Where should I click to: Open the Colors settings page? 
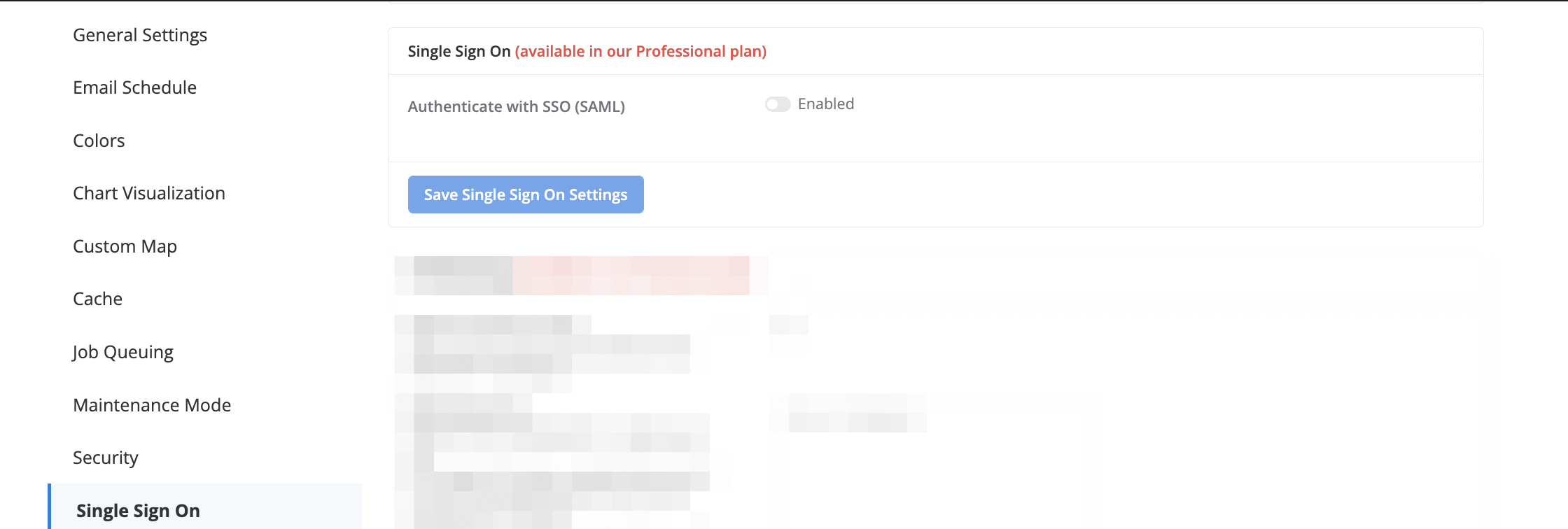[99, 141]
